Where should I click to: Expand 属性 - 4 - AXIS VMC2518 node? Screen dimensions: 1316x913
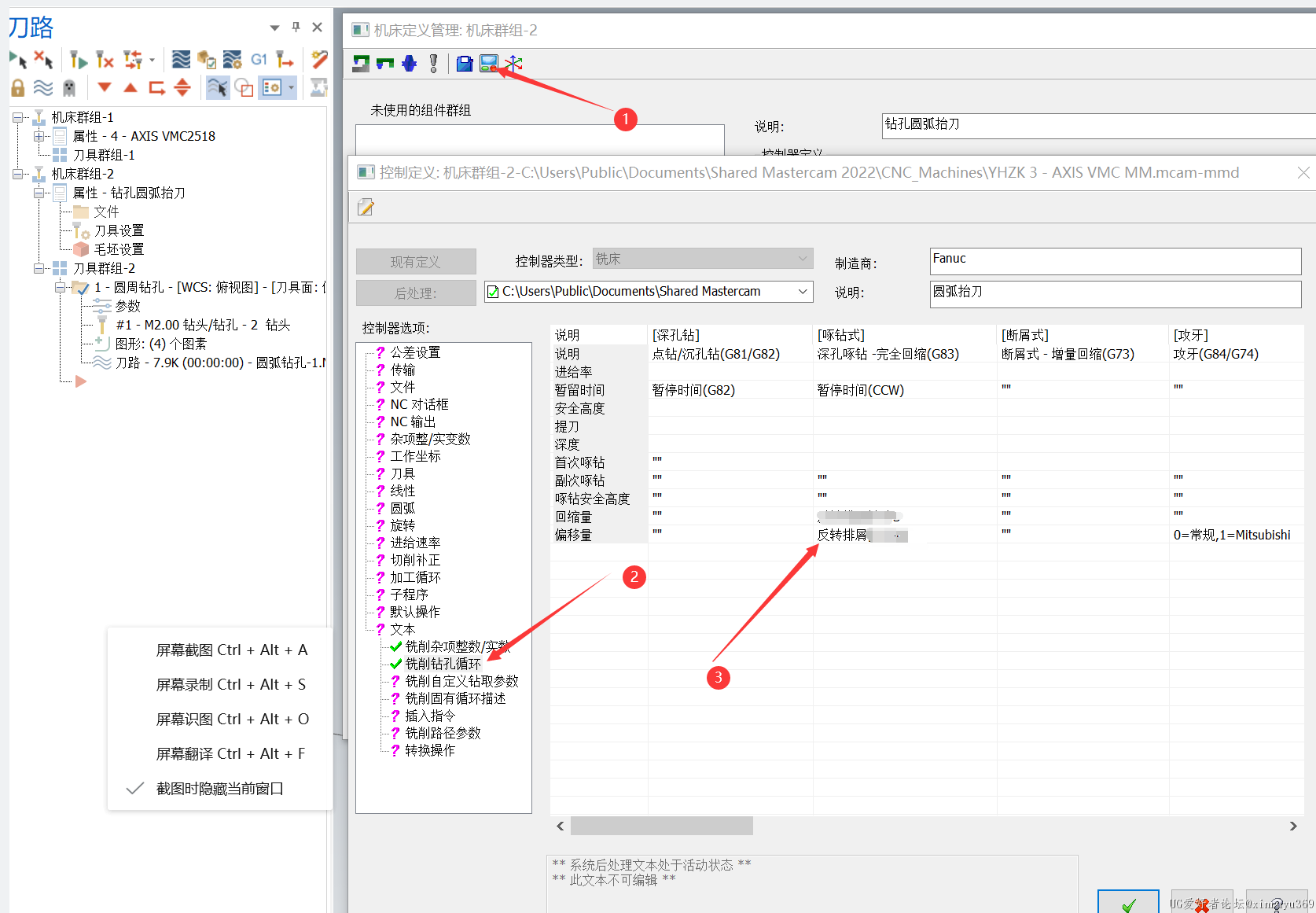tap(39, 136)
